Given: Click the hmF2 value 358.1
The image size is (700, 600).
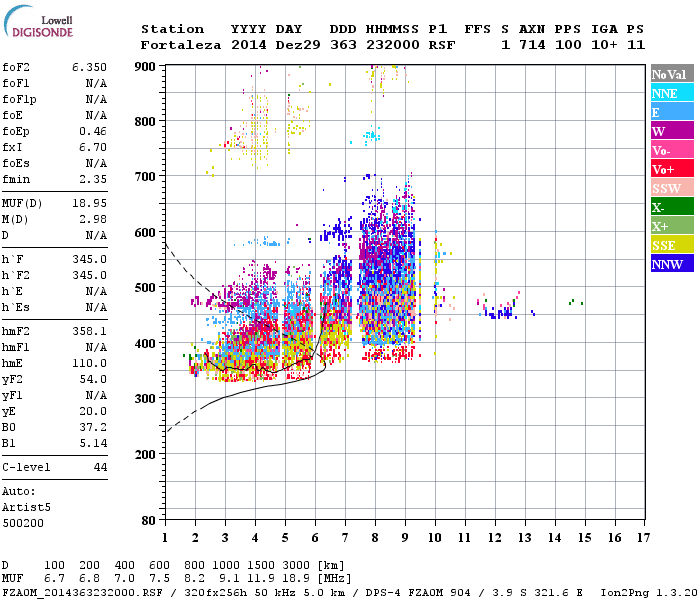Looking at the screenshot, I should (89, 331).
